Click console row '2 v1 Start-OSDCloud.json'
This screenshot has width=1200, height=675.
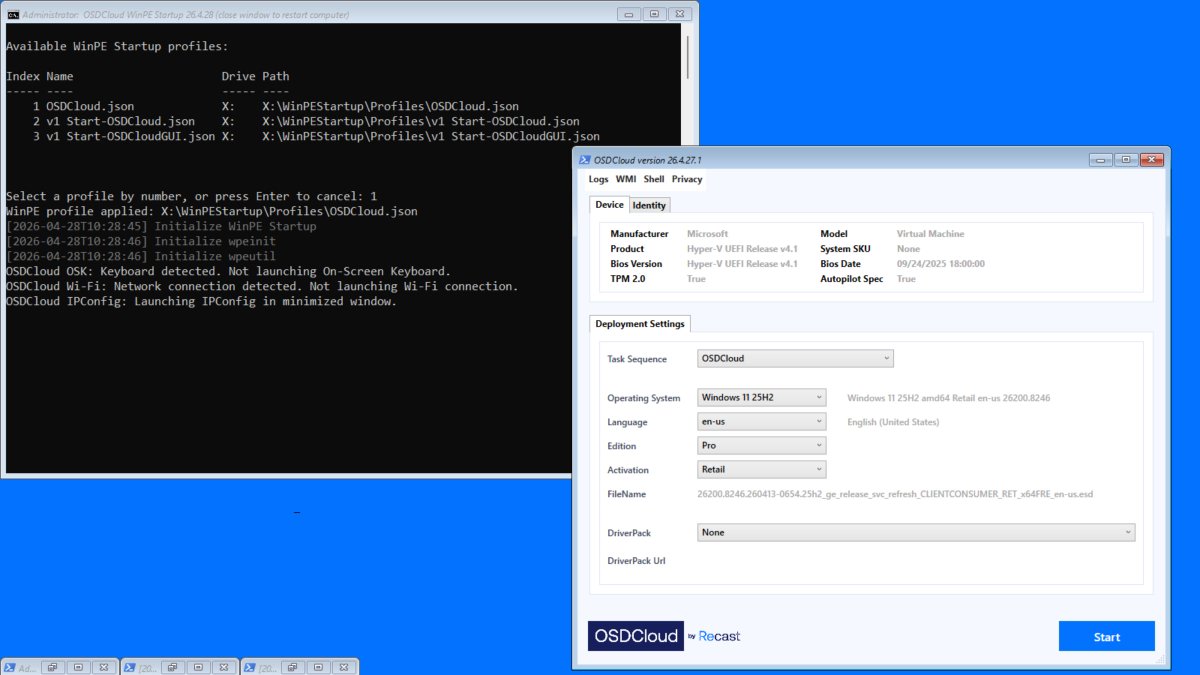306,121
